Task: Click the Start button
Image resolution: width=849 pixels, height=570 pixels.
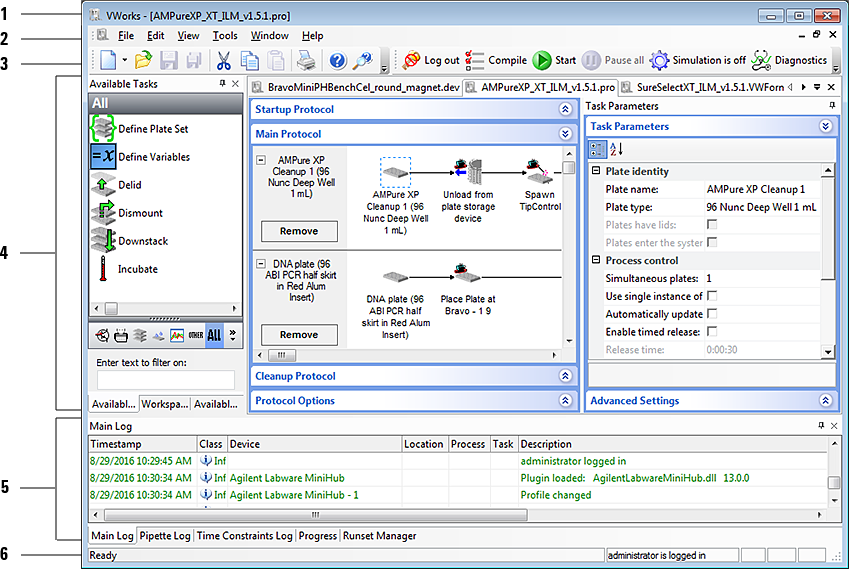Action: (x=554, y=60)
